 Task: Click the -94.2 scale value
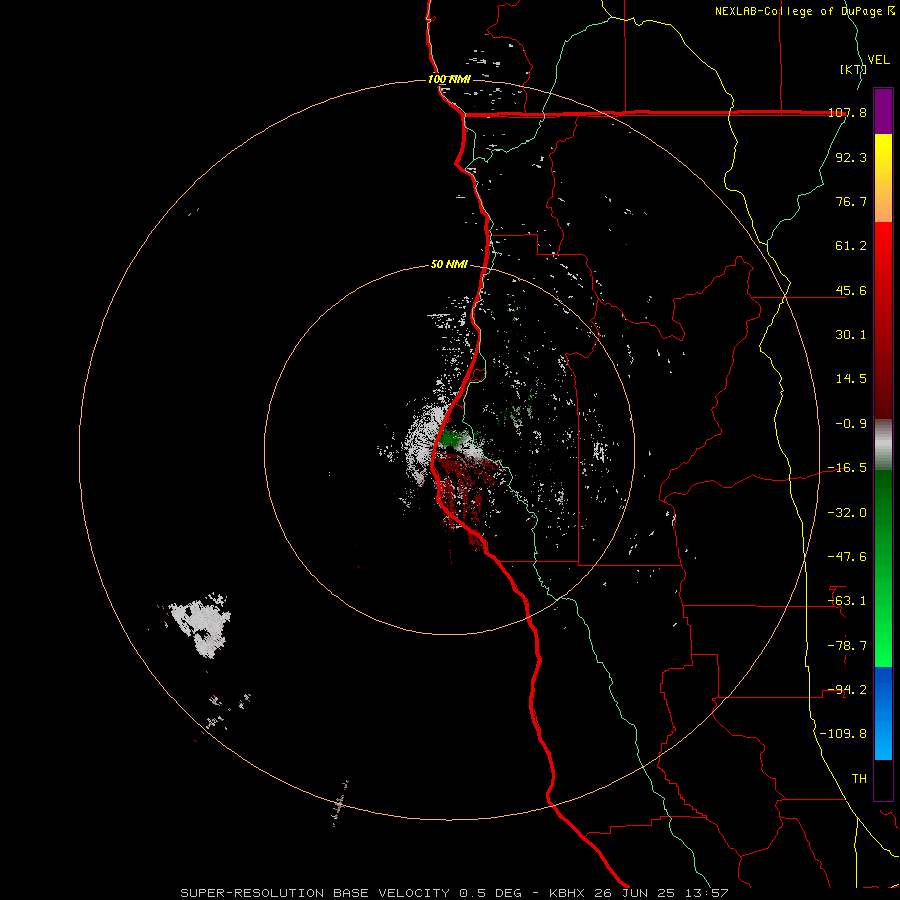pos(847,690)
